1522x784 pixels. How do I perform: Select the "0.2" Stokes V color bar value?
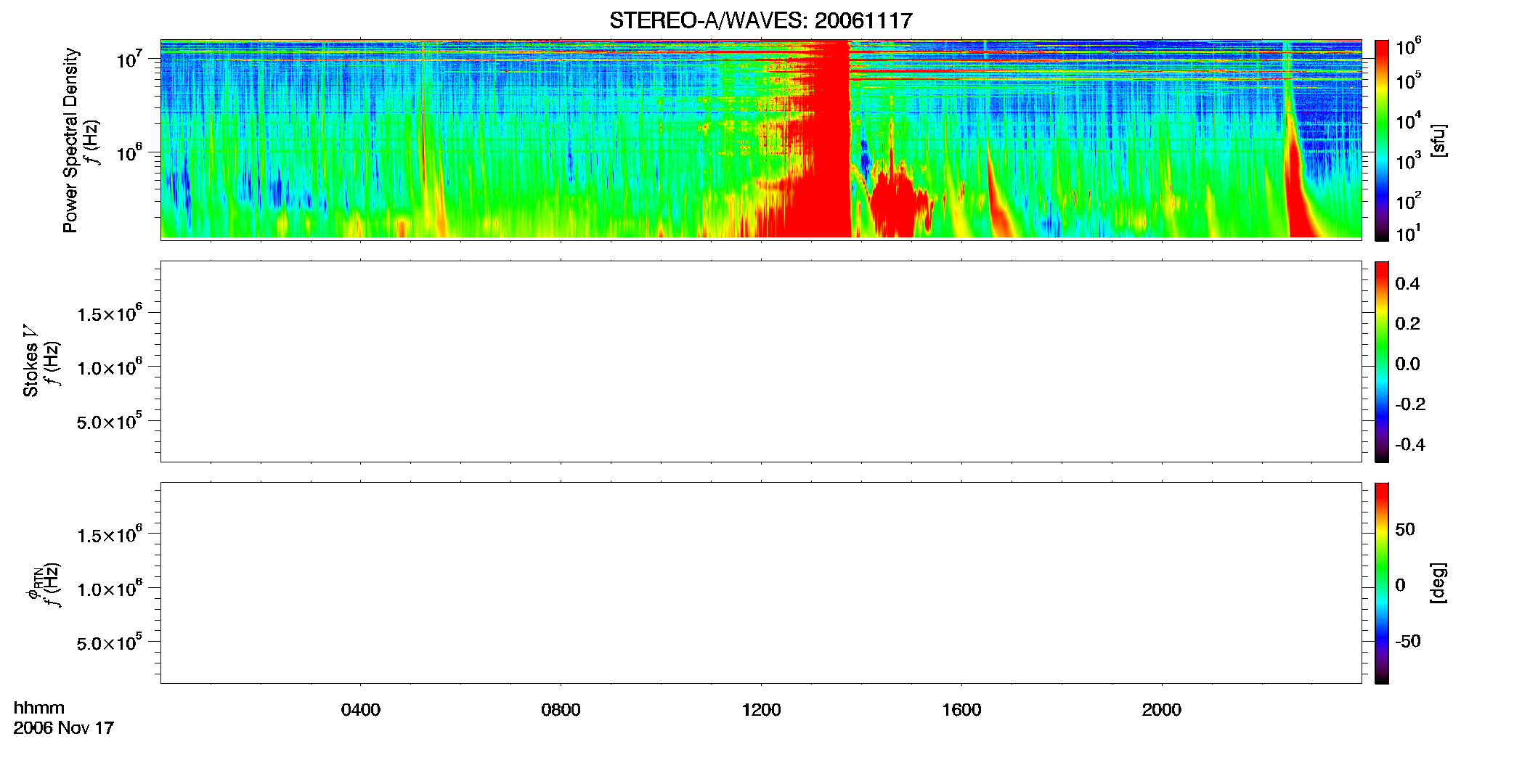click(1407, 324)
